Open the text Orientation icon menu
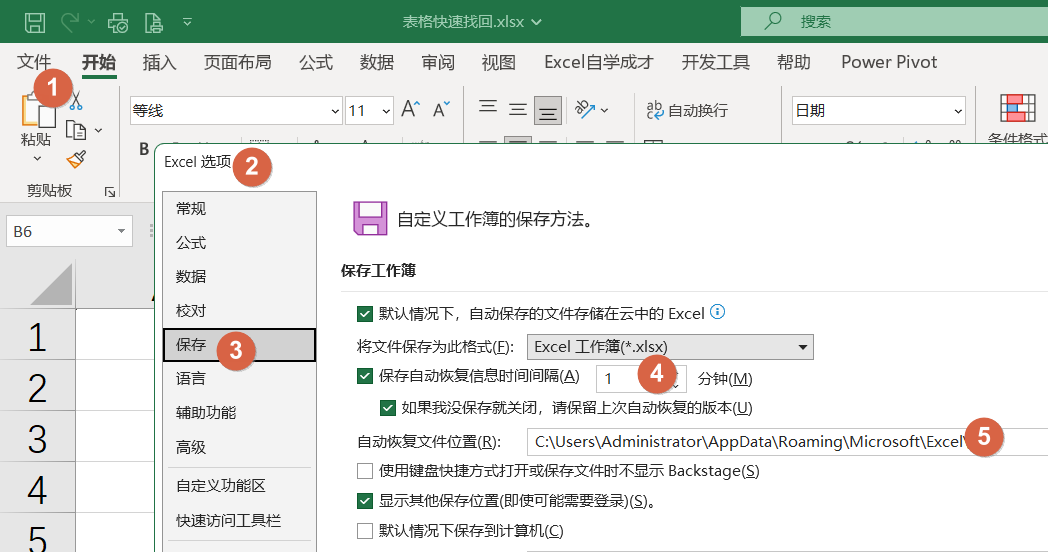Screen dimensions: 1048x552 tap(592, 109)
